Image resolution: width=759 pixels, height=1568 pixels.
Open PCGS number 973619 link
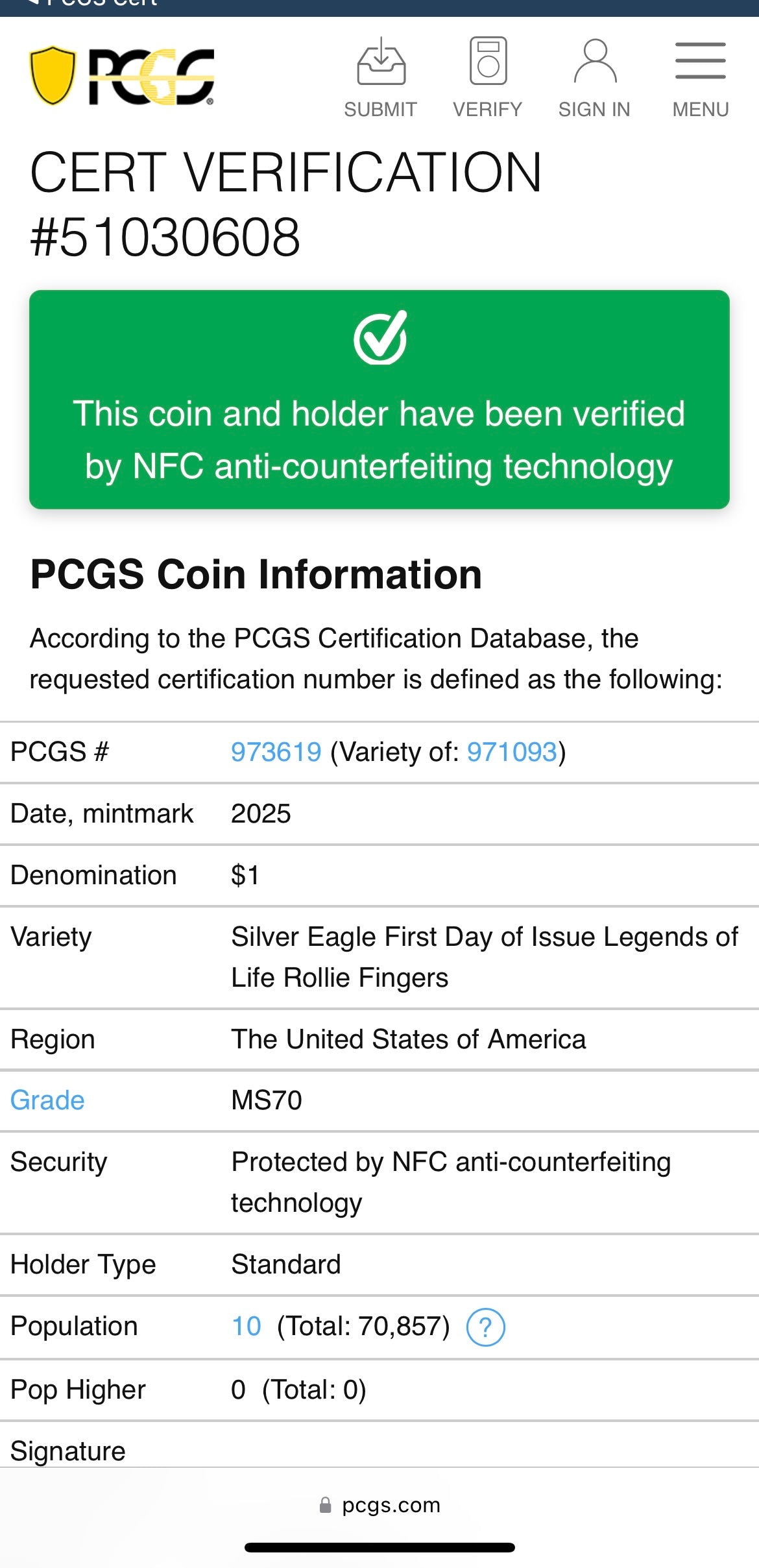(x=276, y=751)
